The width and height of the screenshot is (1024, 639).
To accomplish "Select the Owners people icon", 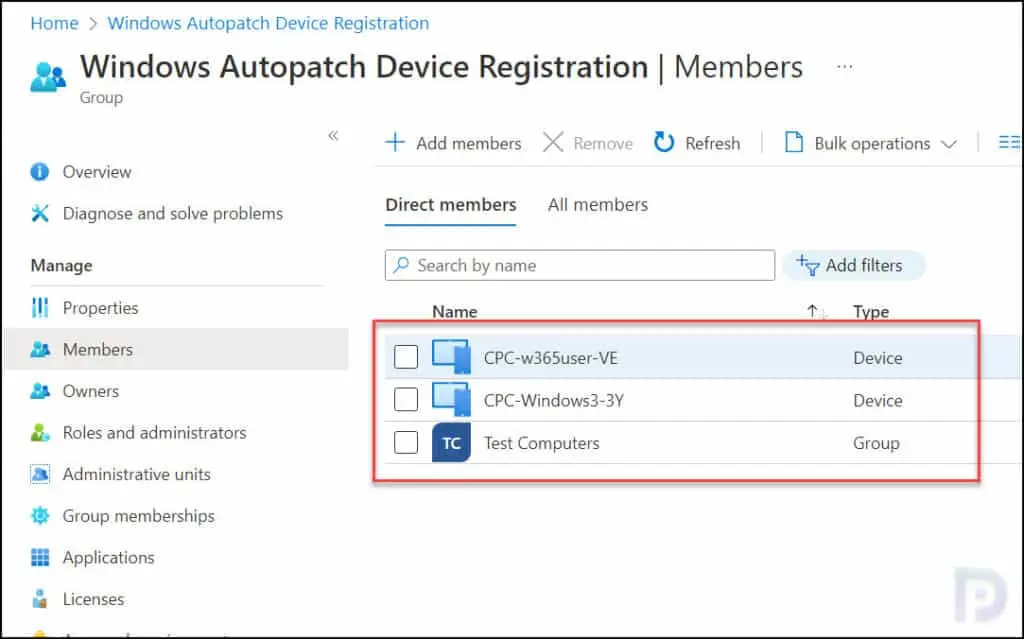I will [x=40, y=391].
